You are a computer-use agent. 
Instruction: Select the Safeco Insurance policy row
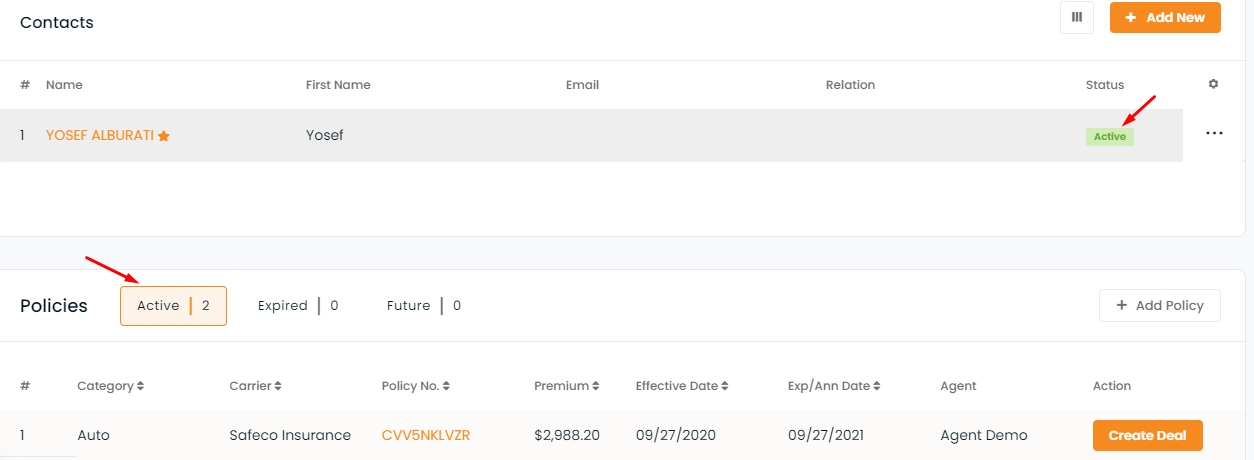[627, 435]
